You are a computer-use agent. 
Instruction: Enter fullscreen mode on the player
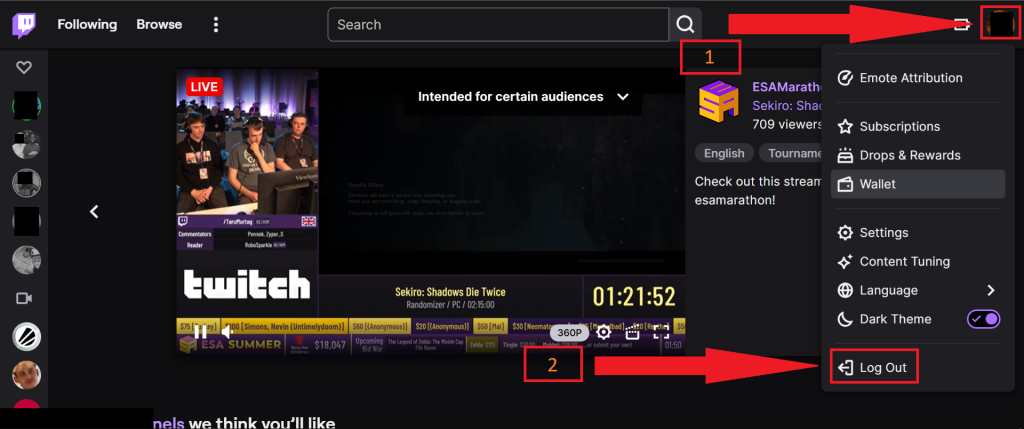point(661,332)
